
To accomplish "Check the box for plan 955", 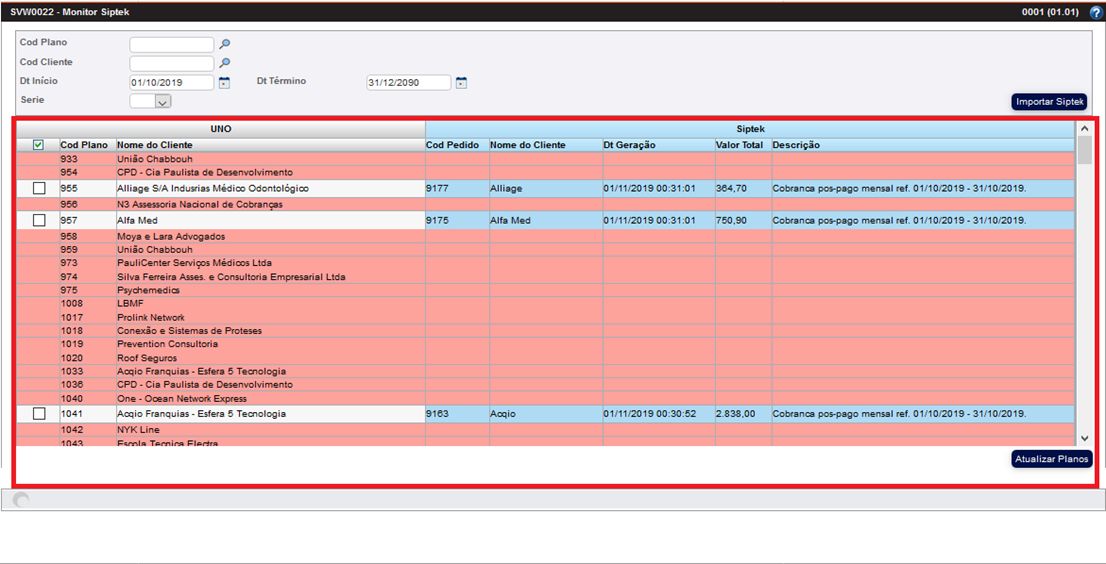I will pyautogui.click(x=39, y=188).
